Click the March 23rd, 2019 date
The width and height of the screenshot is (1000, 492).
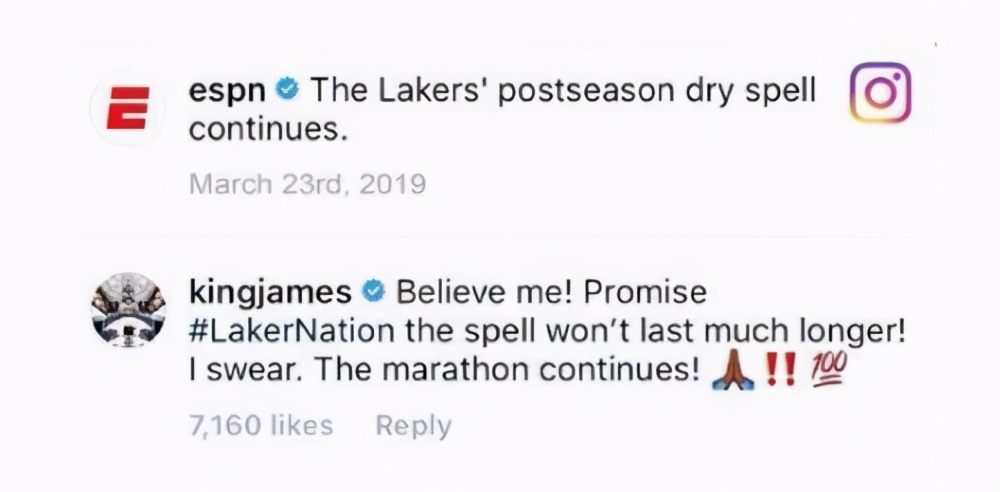tap(307, 184)
